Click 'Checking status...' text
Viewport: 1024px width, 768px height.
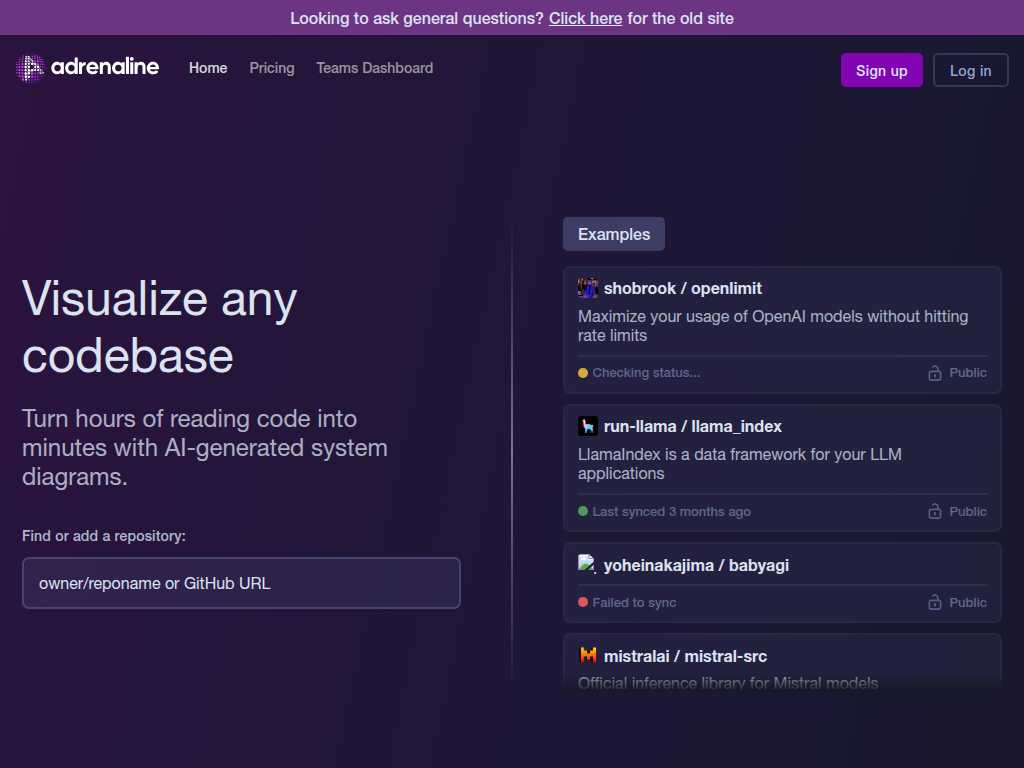point(646,373)
